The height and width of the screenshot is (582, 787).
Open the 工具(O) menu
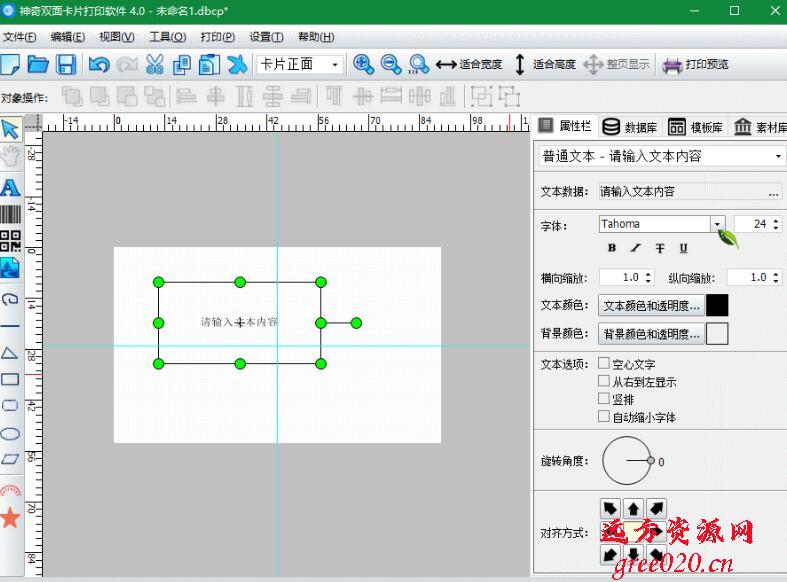(x=167, y=37)
